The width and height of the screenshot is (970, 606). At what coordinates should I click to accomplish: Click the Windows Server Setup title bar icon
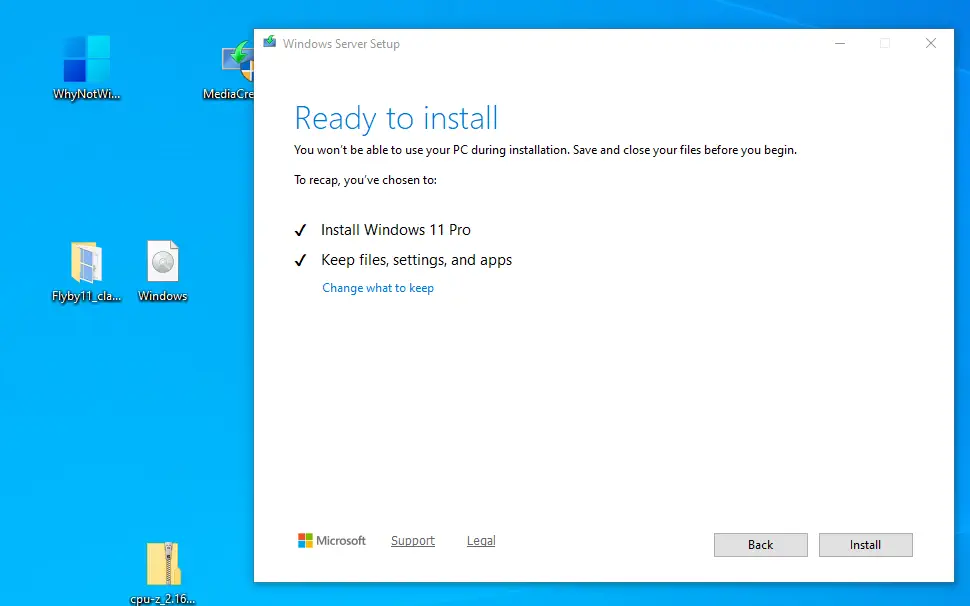pyautogui.click(x=269, y=42)
